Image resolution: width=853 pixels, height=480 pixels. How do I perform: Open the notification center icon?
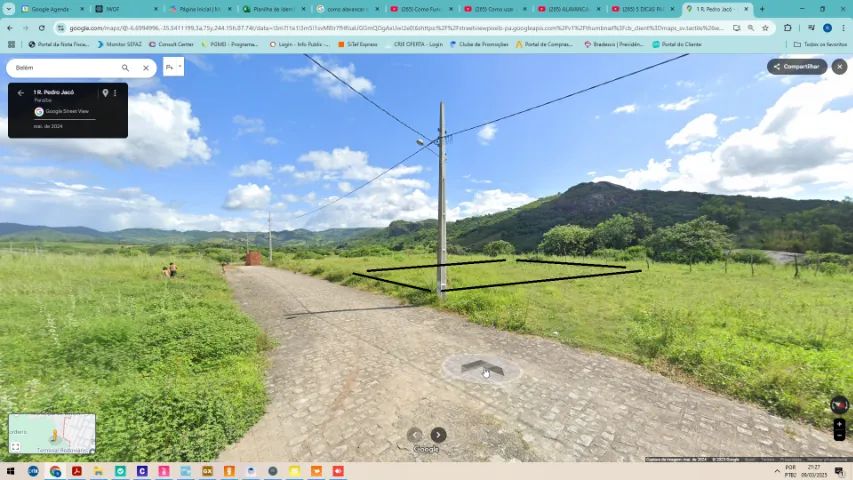point(840,471)
